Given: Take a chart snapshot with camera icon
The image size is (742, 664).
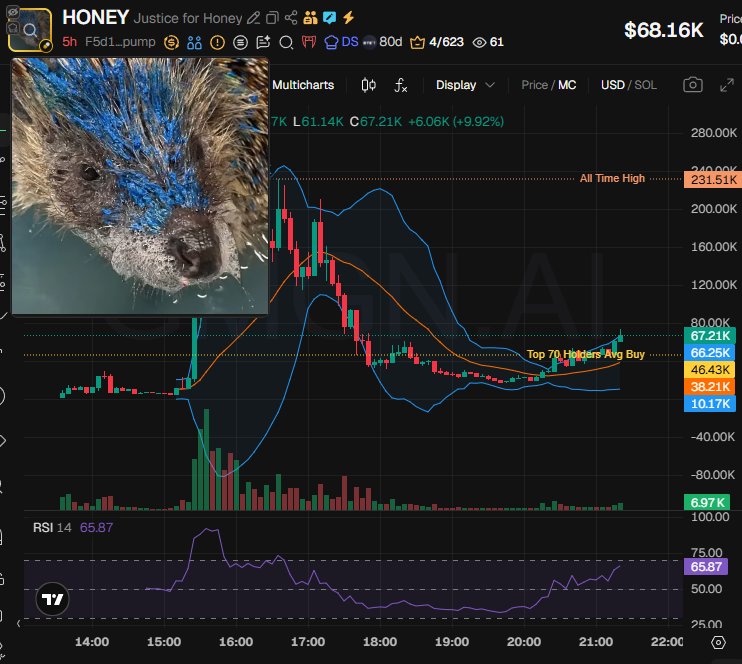Looking at the screenshot, I should click(693, 85).
